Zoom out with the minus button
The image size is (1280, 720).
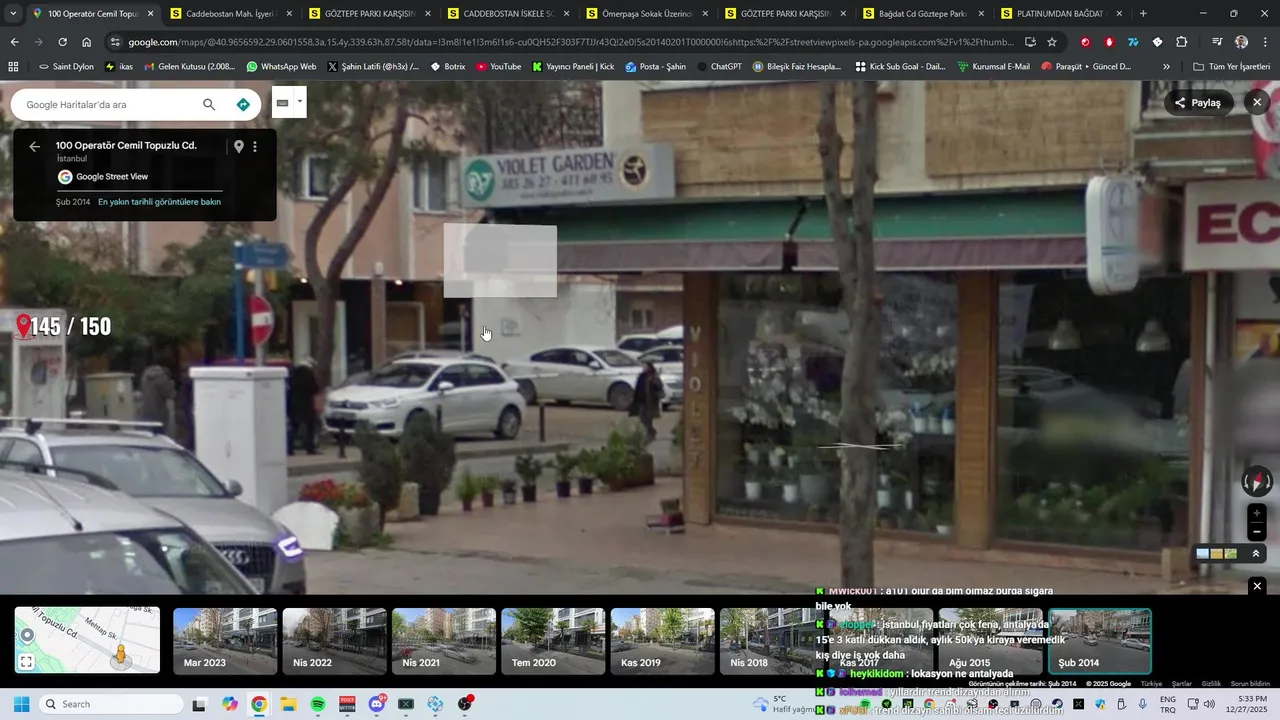coord(1257,532)
